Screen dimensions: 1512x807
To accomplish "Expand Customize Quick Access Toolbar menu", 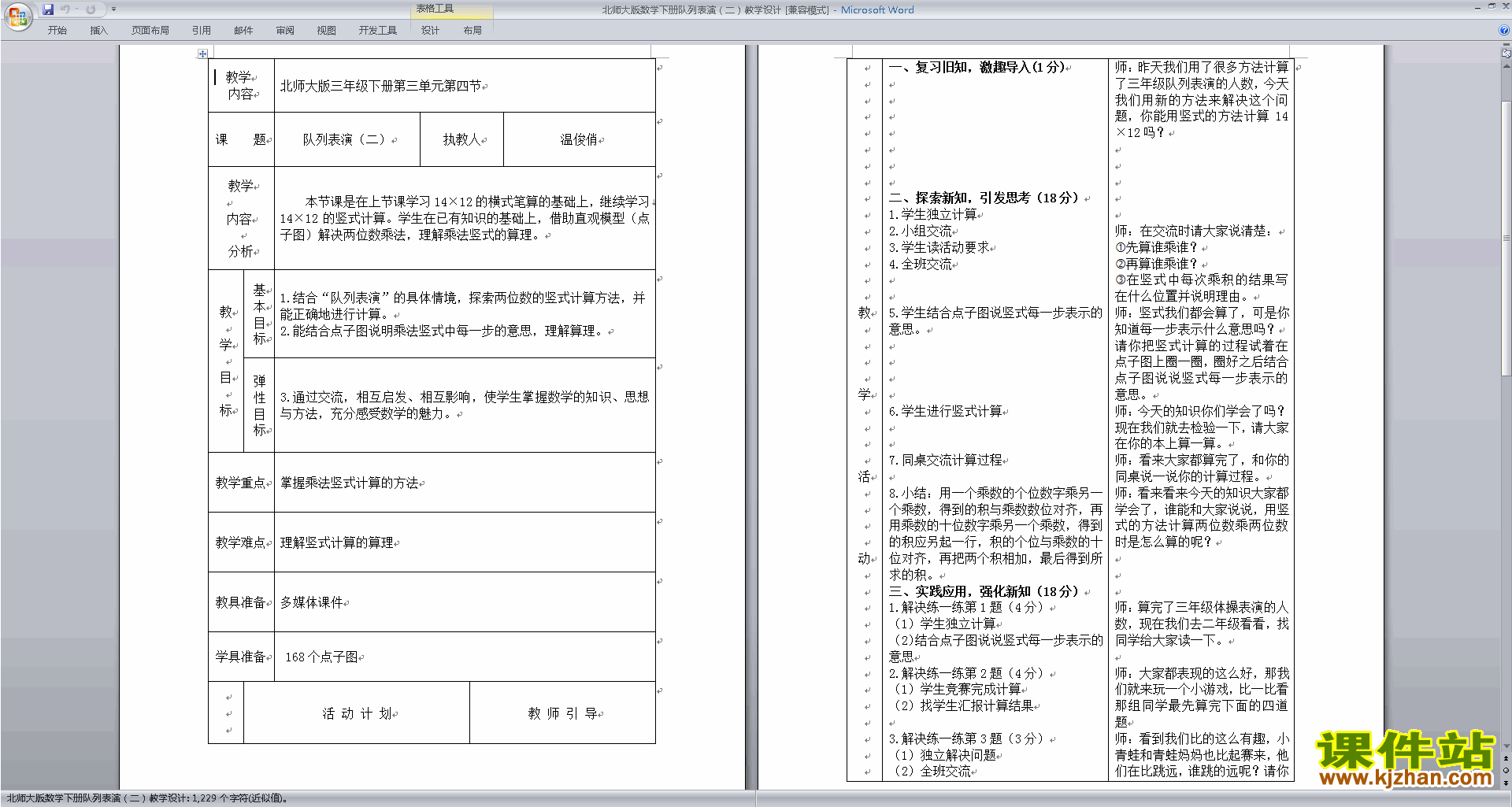I will tap(113, 9).
